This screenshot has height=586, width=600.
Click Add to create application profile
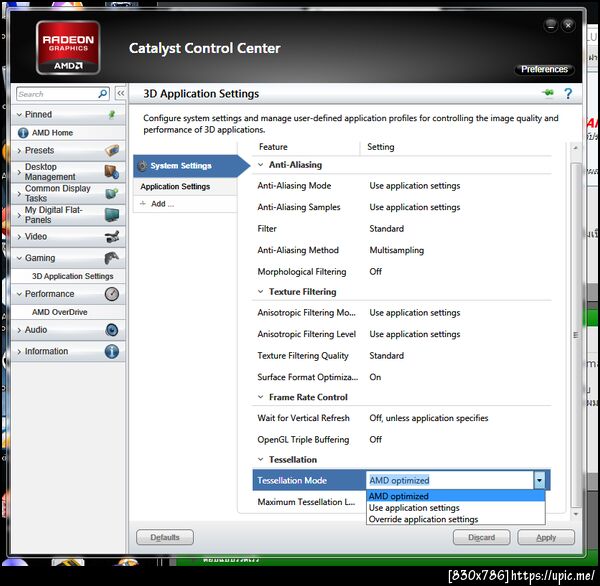tap(162, 204)
